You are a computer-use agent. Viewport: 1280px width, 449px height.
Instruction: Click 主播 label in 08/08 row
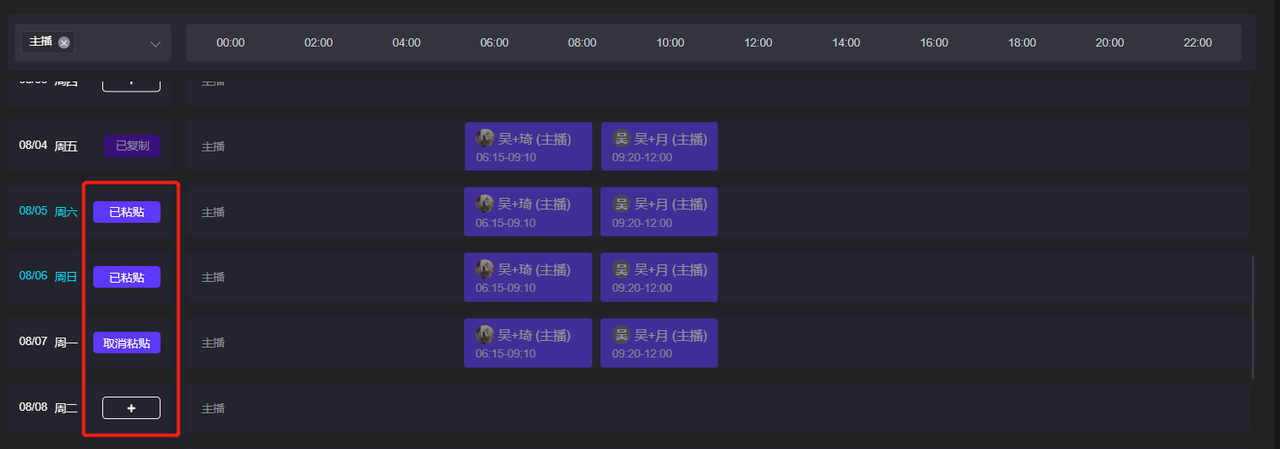pos(213,408)
